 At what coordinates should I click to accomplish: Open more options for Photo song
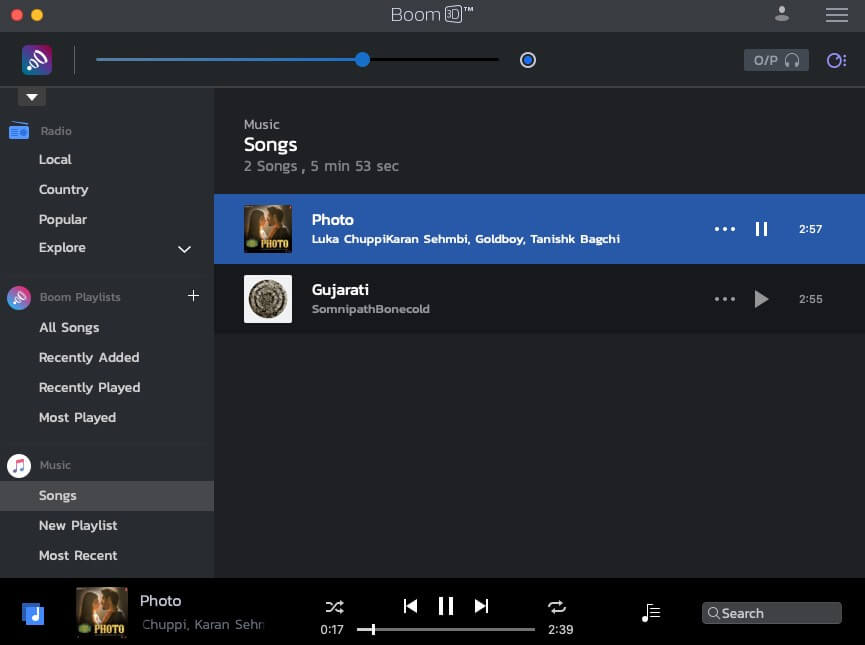[724, 229]
